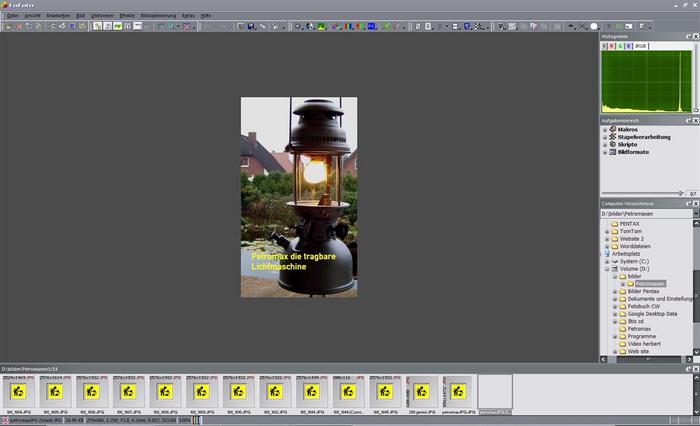Viewport: 700px width, 426px height.
Task: Open the Bearbeiten menu
Action: [58, 16]
